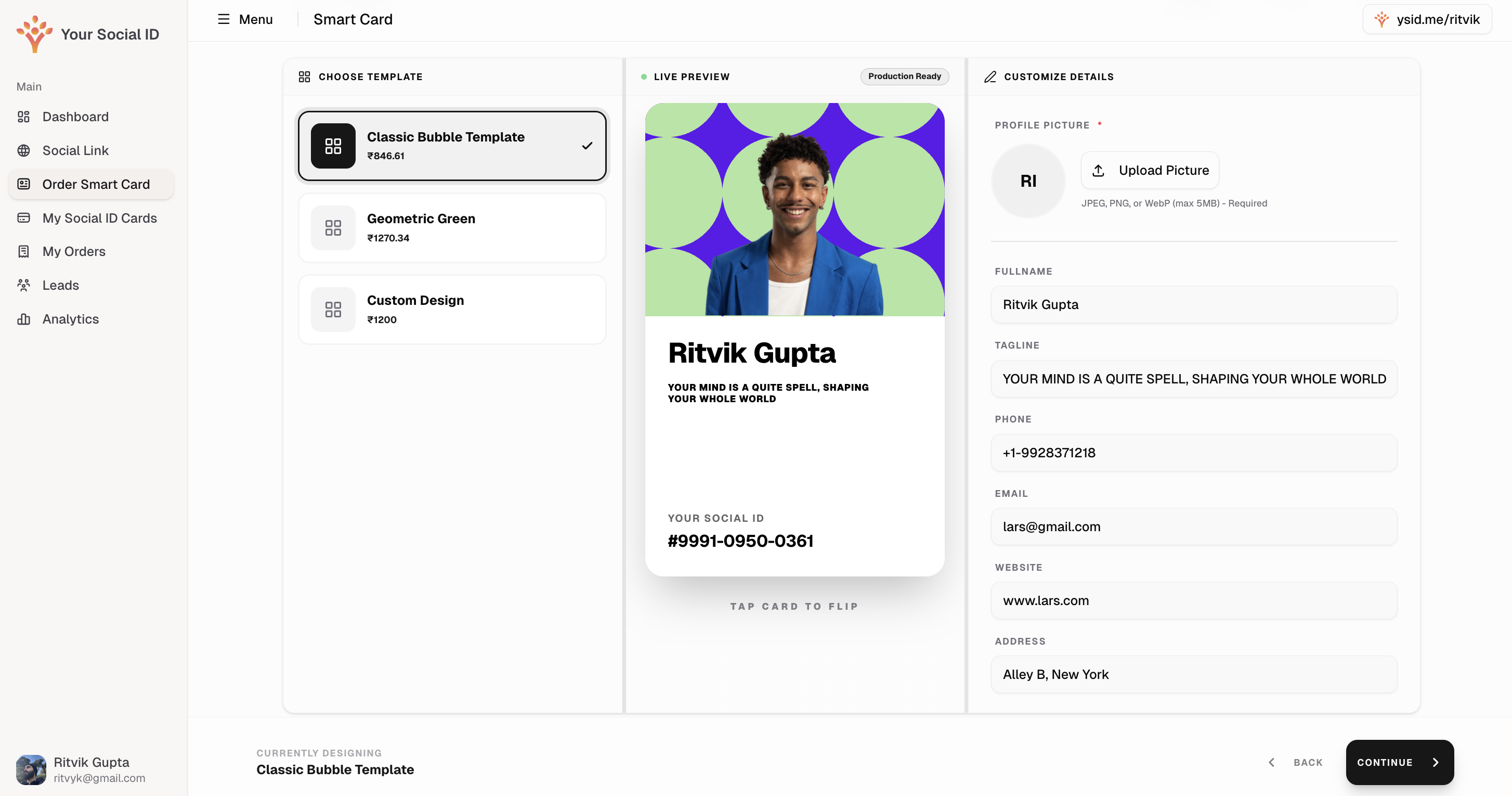Image resolution: width=1512 pixels, height=796 pixels.
Task: Select the Custom Design template
Action: tap(451, 309)
